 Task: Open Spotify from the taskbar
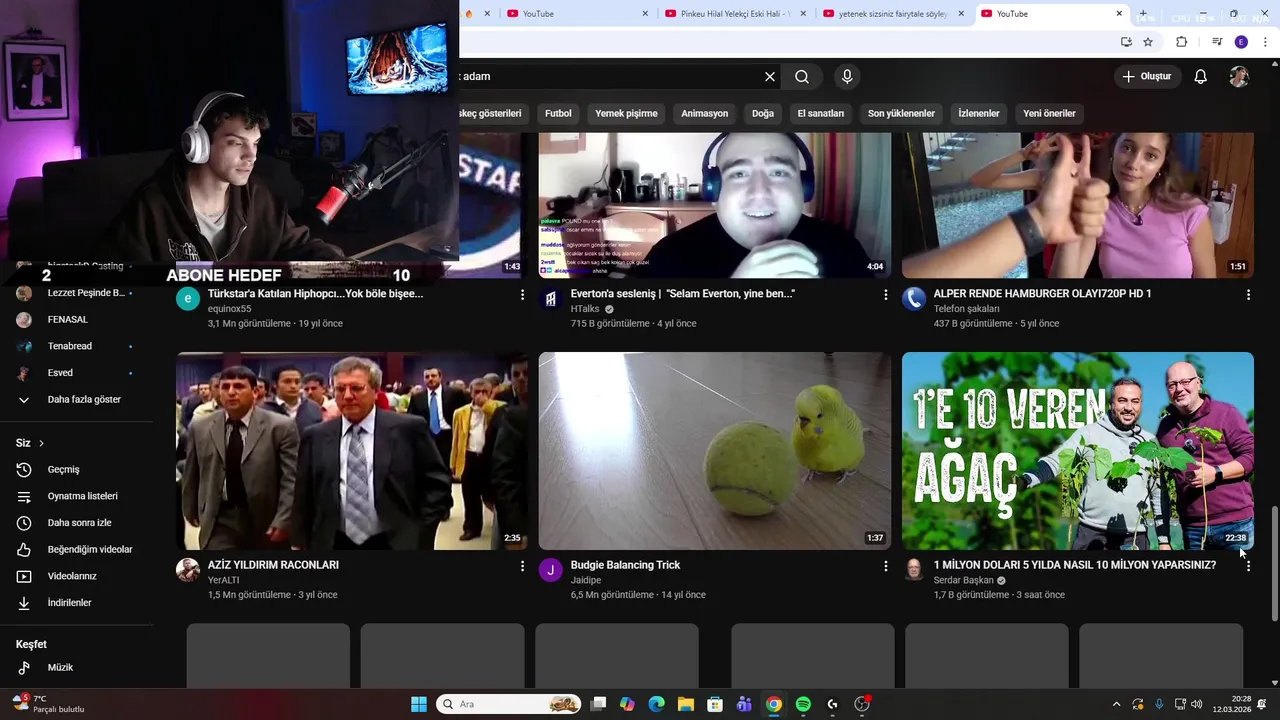(803, 704)
